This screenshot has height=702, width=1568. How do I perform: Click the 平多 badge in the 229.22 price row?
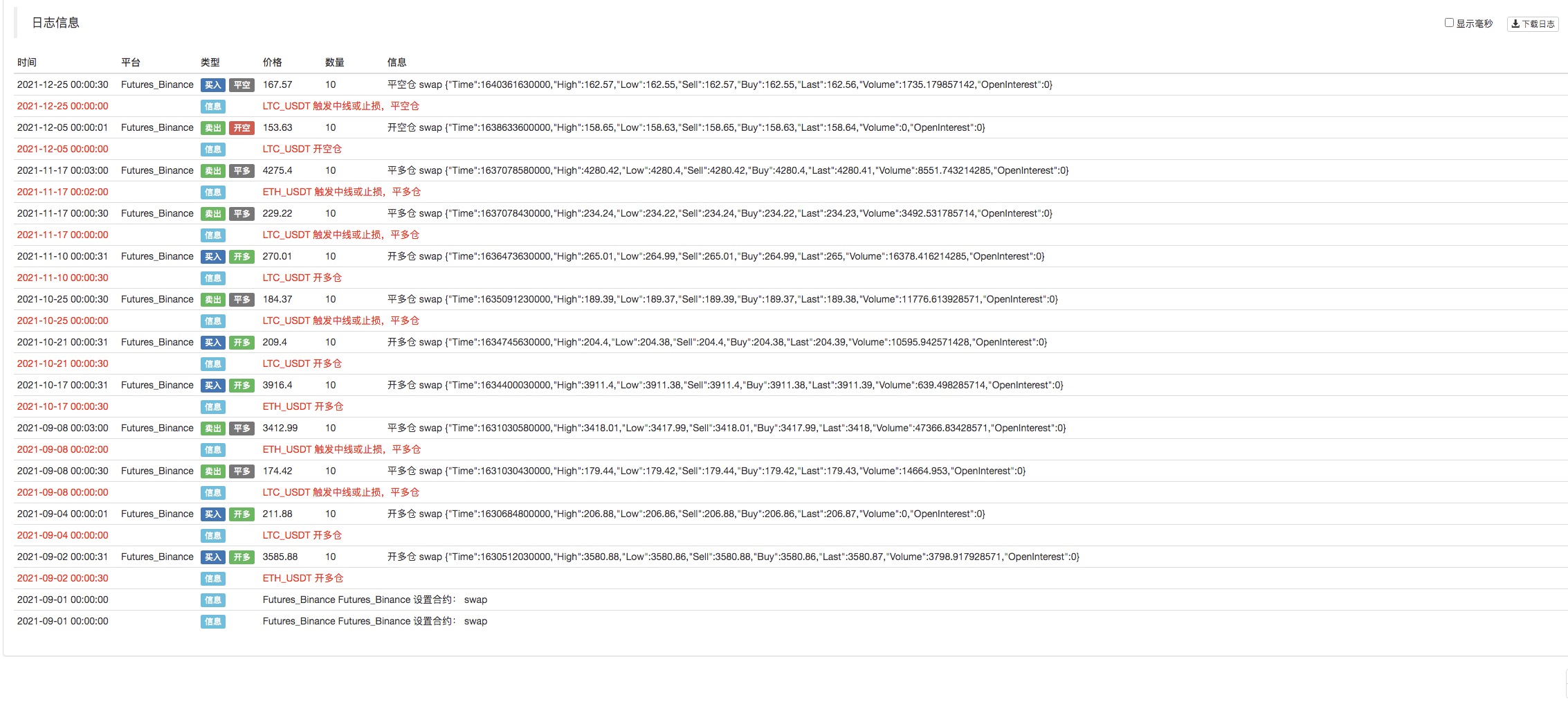tap(241, 214)
